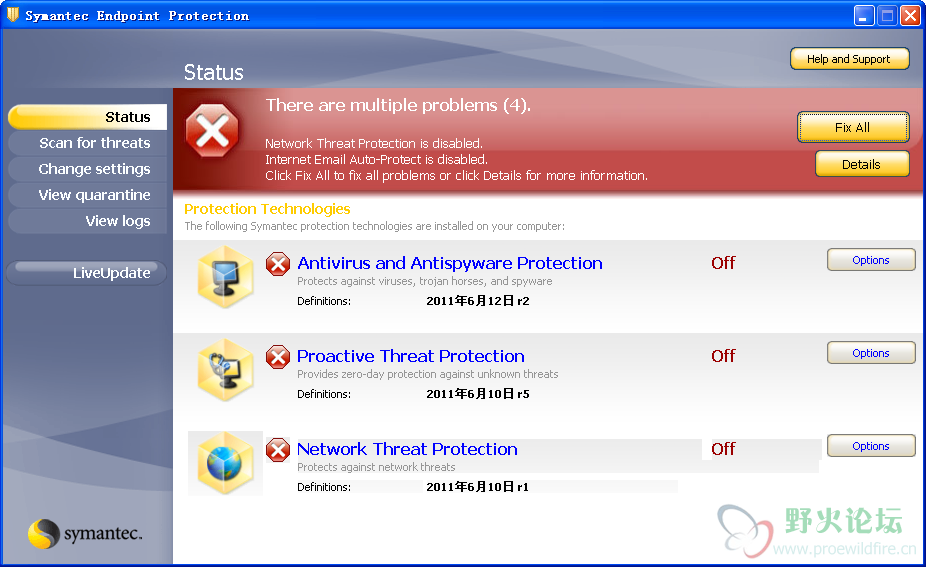The height and width of the screenshot is (567, 926).
Task: Click the Proactive Threat Protection title link
Action: [410, 356]
